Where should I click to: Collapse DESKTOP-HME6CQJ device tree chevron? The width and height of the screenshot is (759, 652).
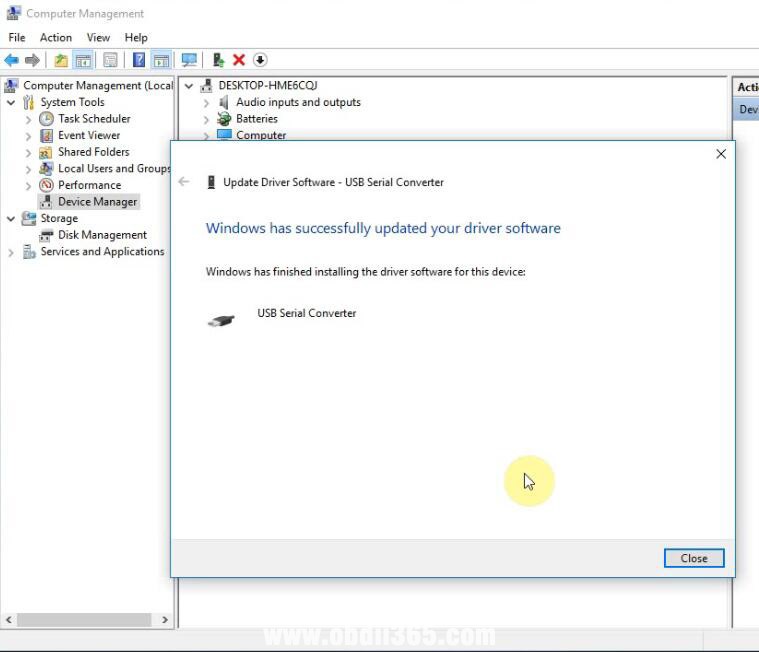(x=189, y=86)
